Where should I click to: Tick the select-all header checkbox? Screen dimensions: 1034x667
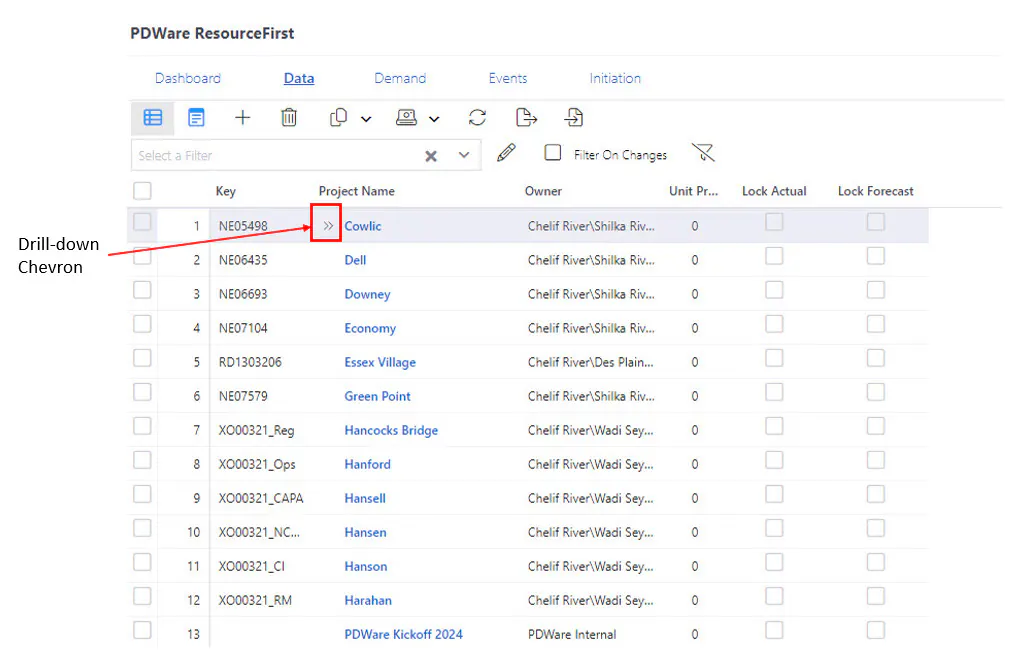click(142, 191)
